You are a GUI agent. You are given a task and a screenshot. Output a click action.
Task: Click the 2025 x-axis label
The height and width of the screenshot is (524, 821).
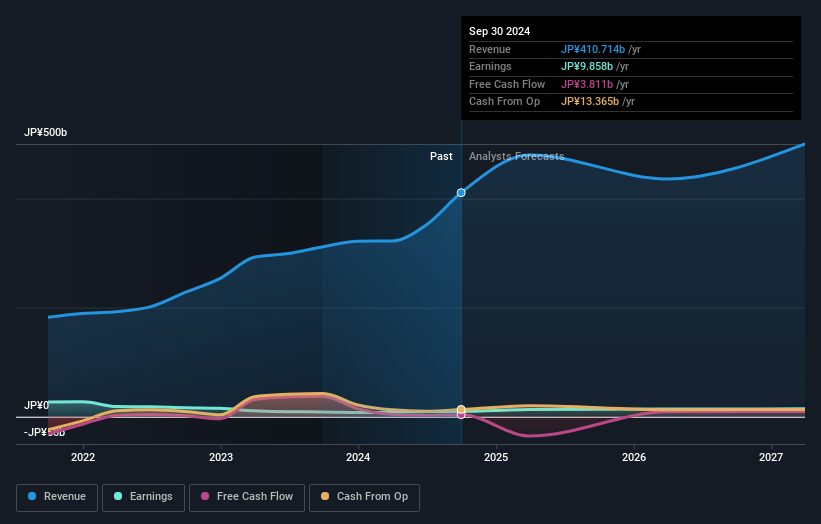click(496, 457)
